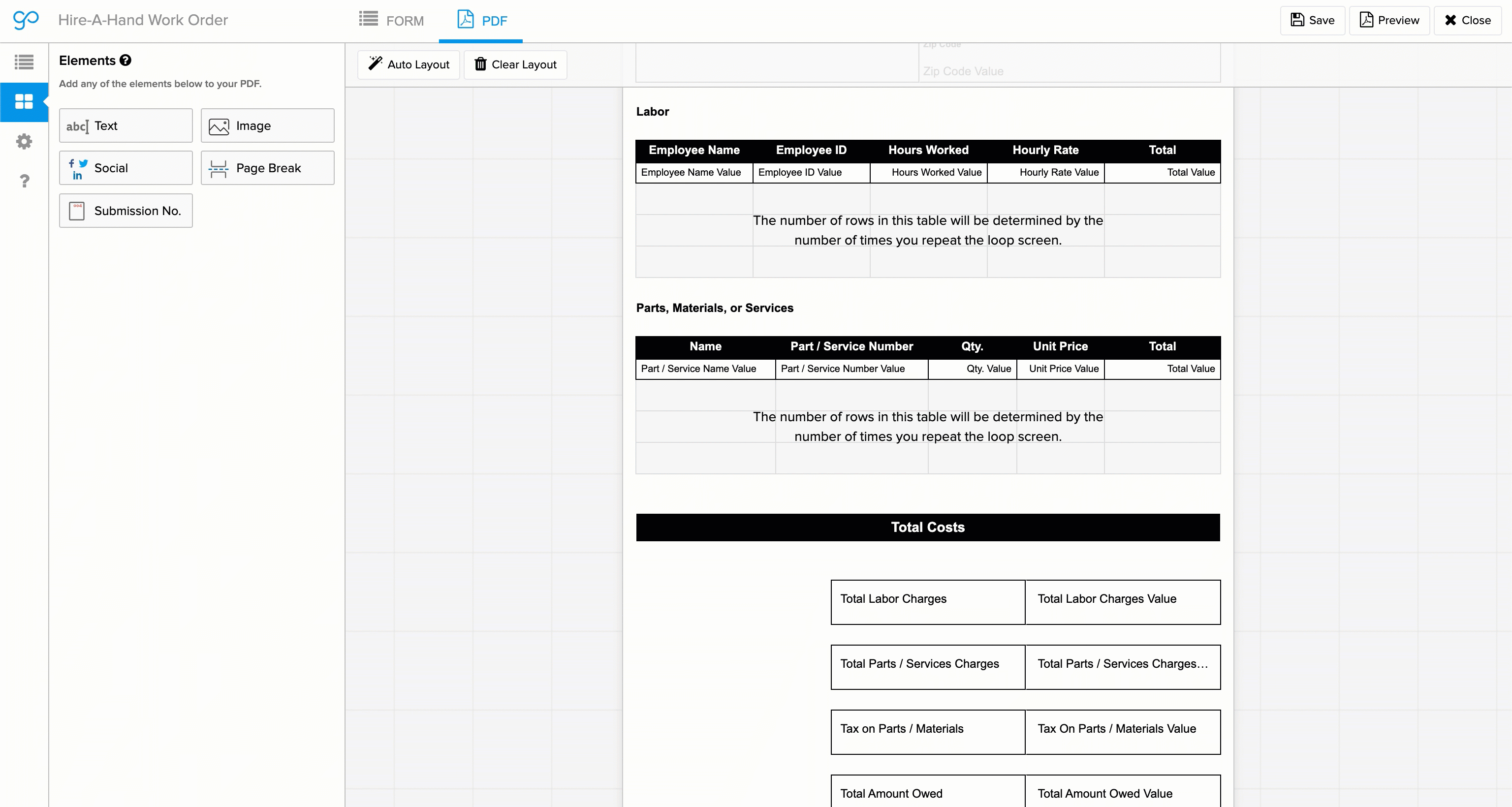The height and width of the screenshot is (807, 1512).
Task: Click the Elements help info icon
Action: tap(125, 61)
